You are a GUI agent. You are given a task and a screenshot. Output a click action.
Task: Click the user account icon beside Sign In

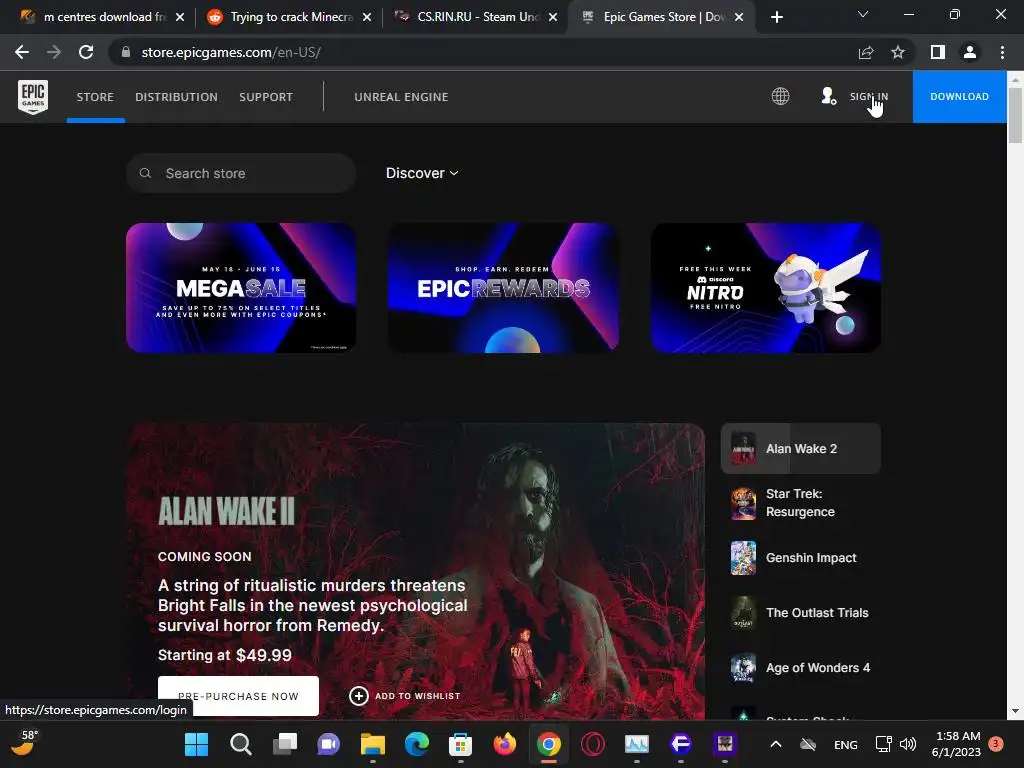(x=828, y=97)
